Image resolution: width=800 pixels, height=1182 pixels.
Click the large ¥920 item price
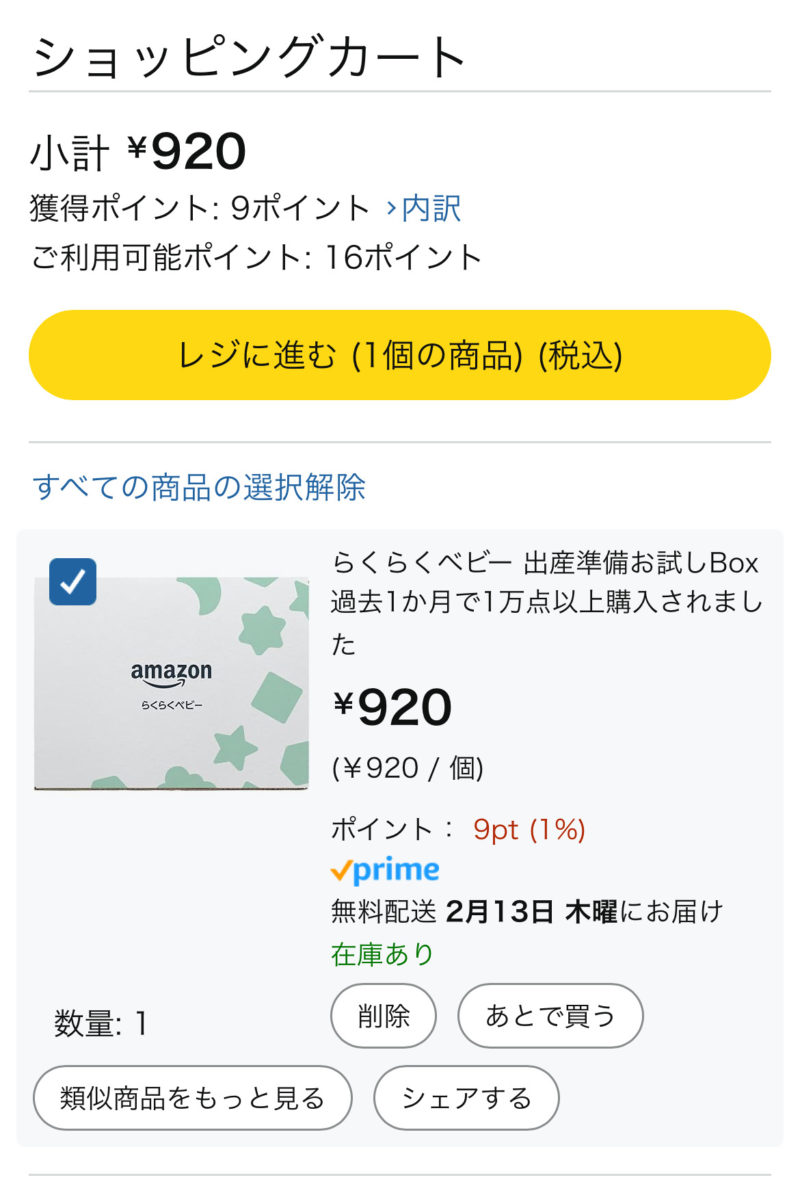[392, 708]
